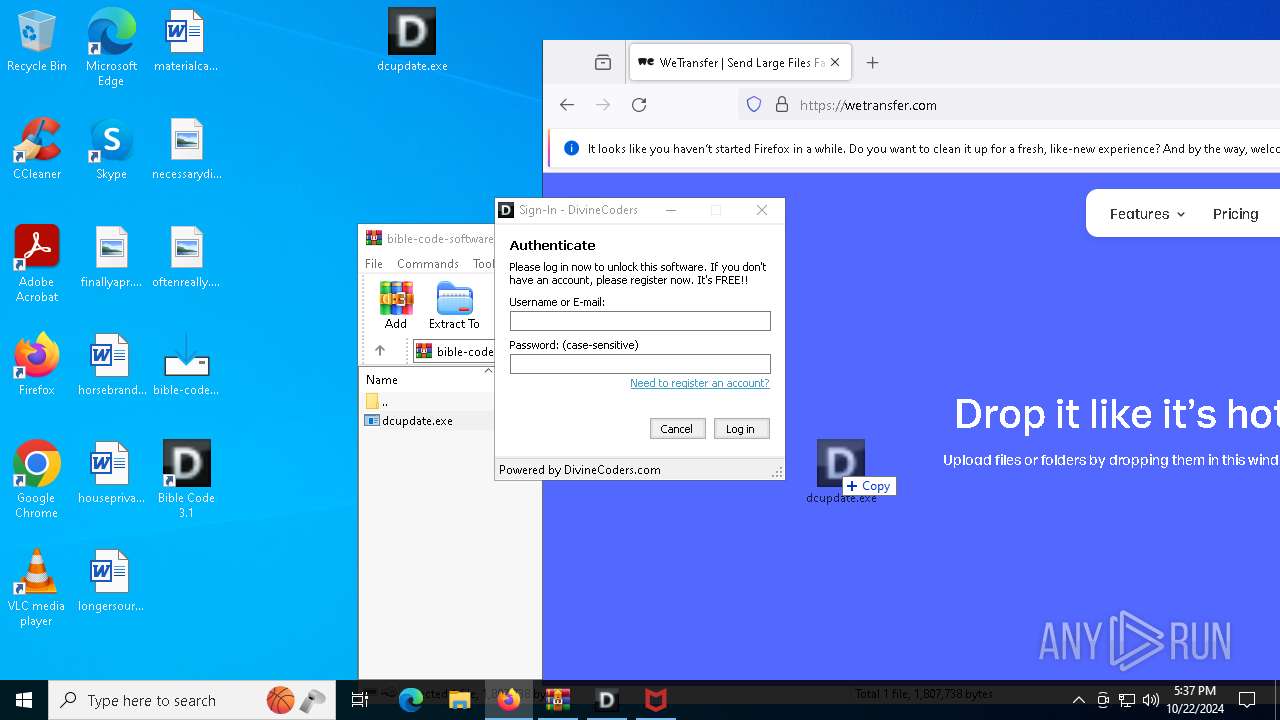Image resolution: width=1280 pixels, height=720 pixels.
Task: Go back in Firefox
Action: [x=567, y=105]
